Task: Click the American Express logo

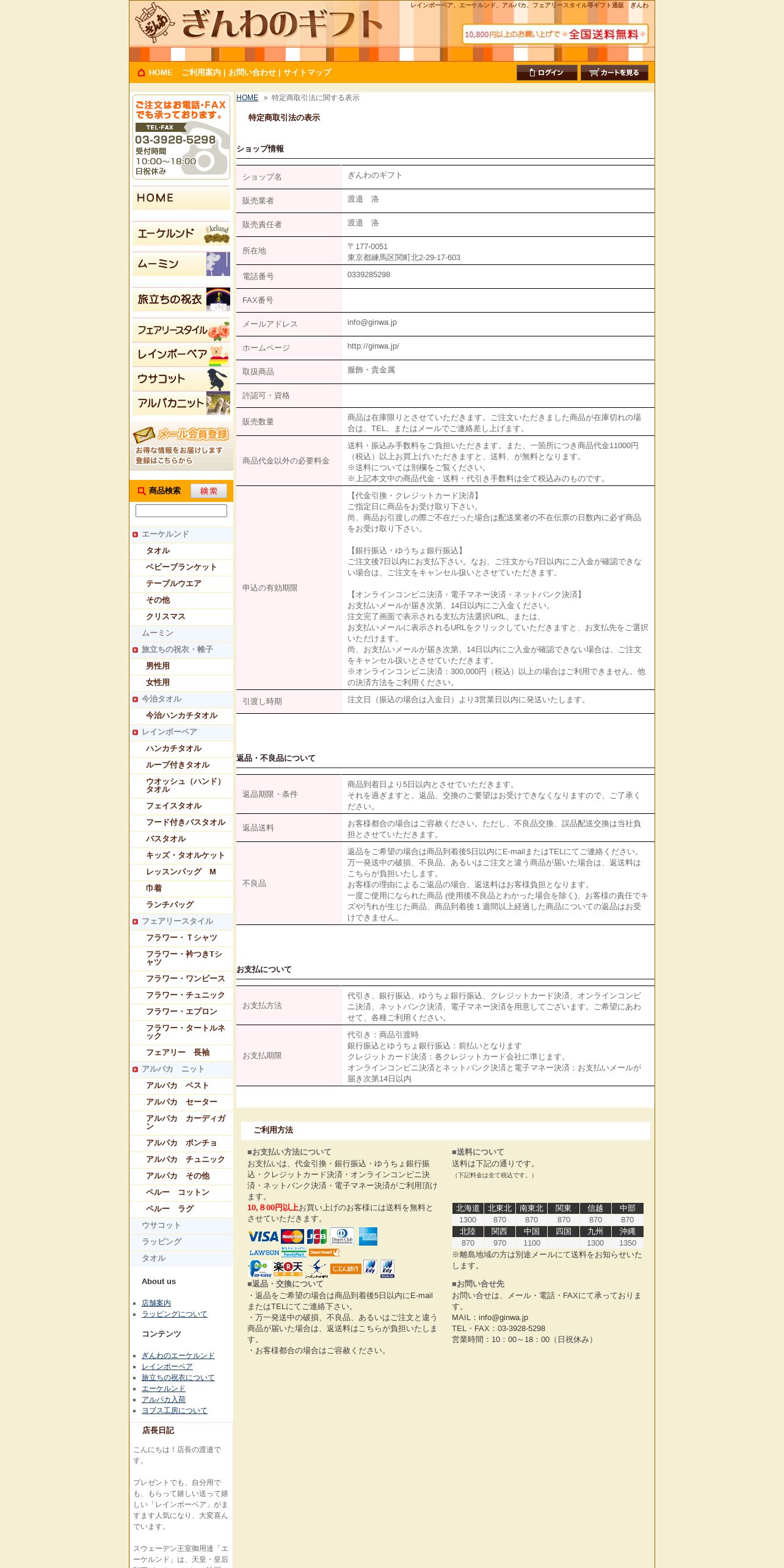Action: point(368,1236)
